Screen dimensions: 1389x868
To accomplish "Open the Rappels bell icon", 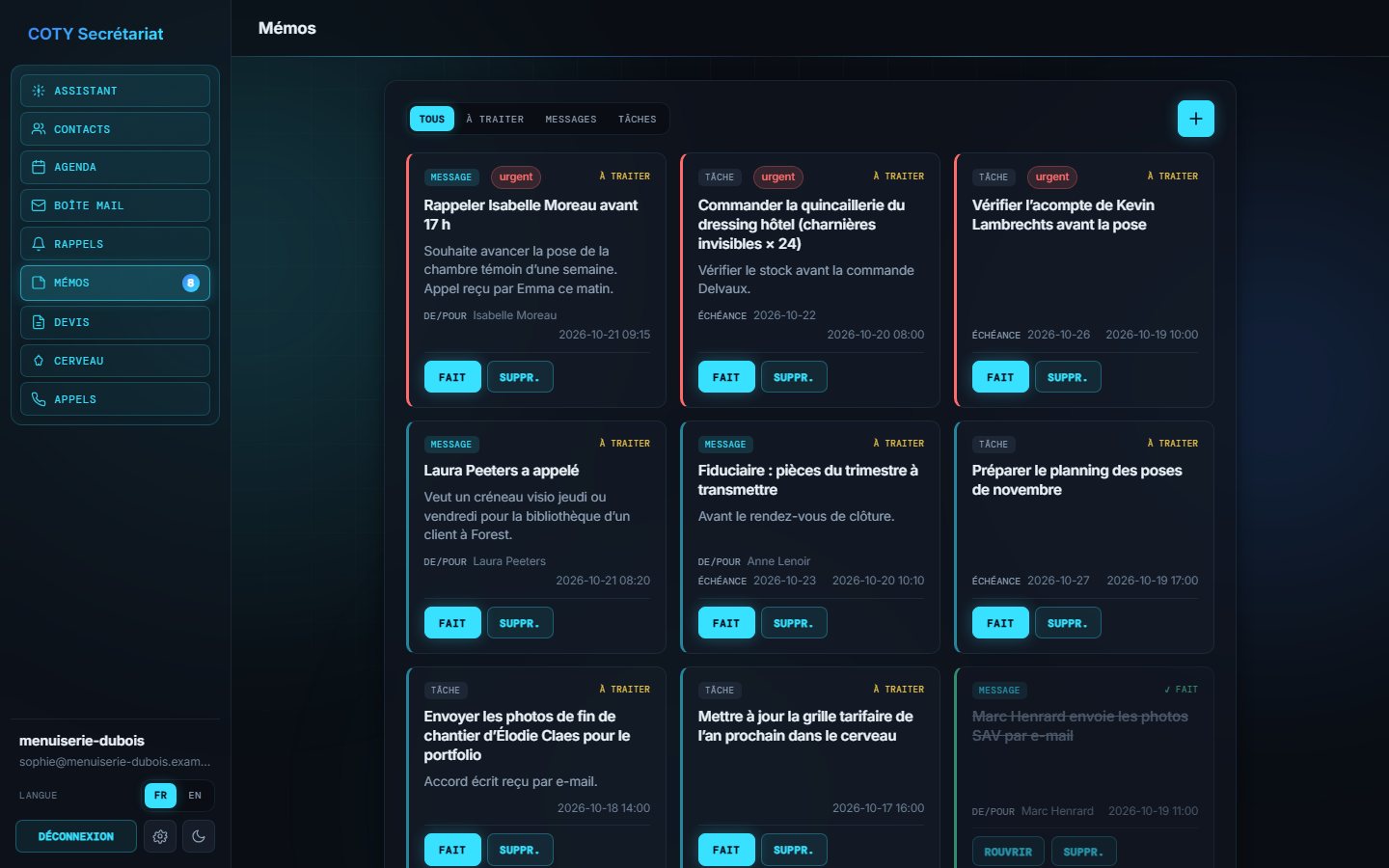I will click(x=39, y=244).
